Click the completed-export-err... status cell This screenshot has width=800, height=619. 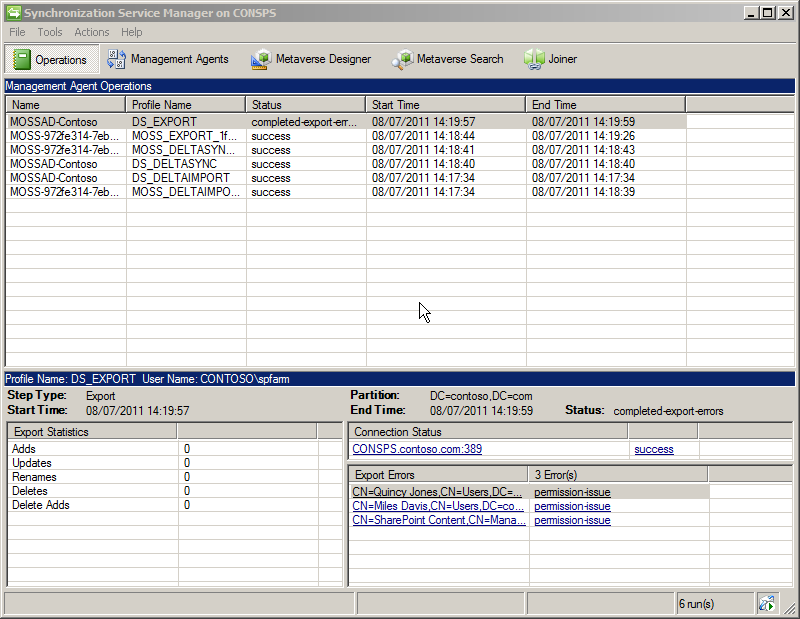click(x=304, y=122)
